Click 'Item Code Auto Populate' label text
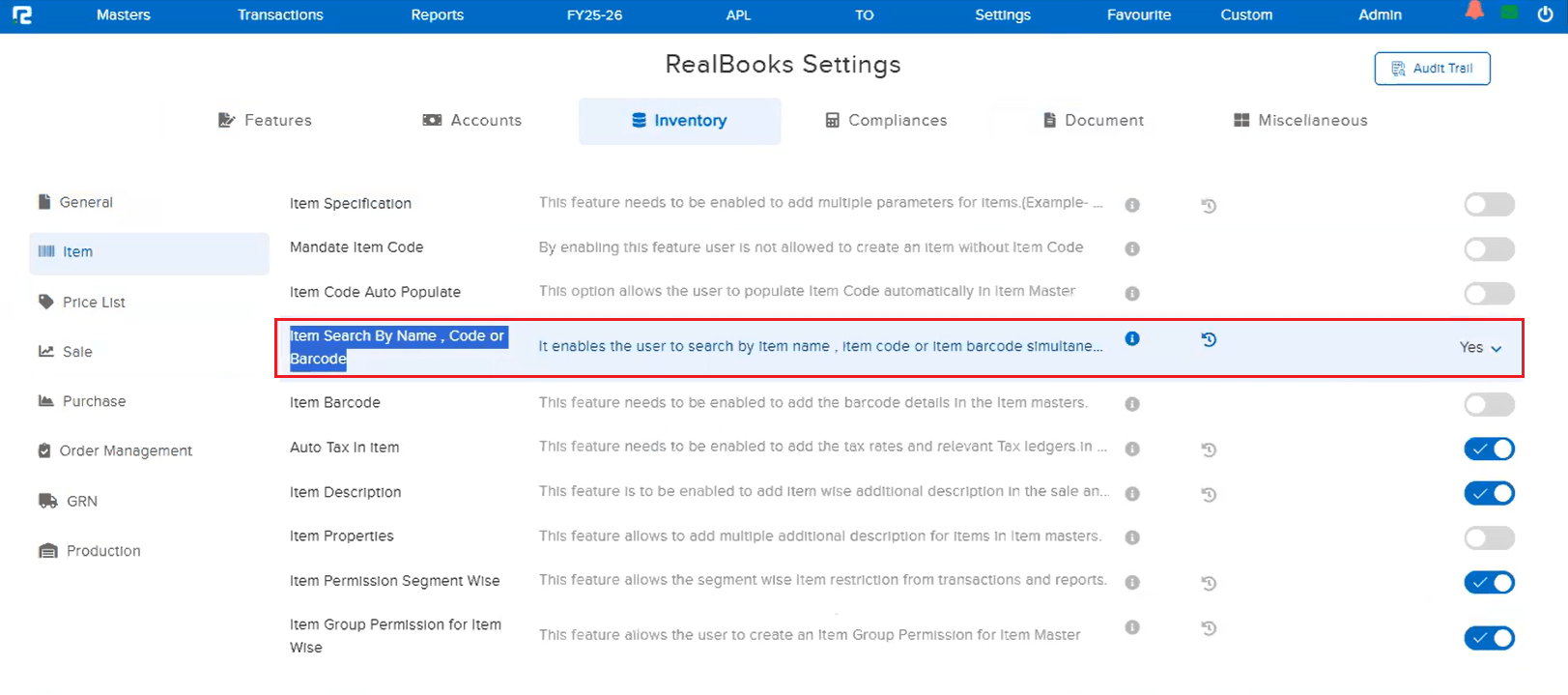 click(375, 292)
